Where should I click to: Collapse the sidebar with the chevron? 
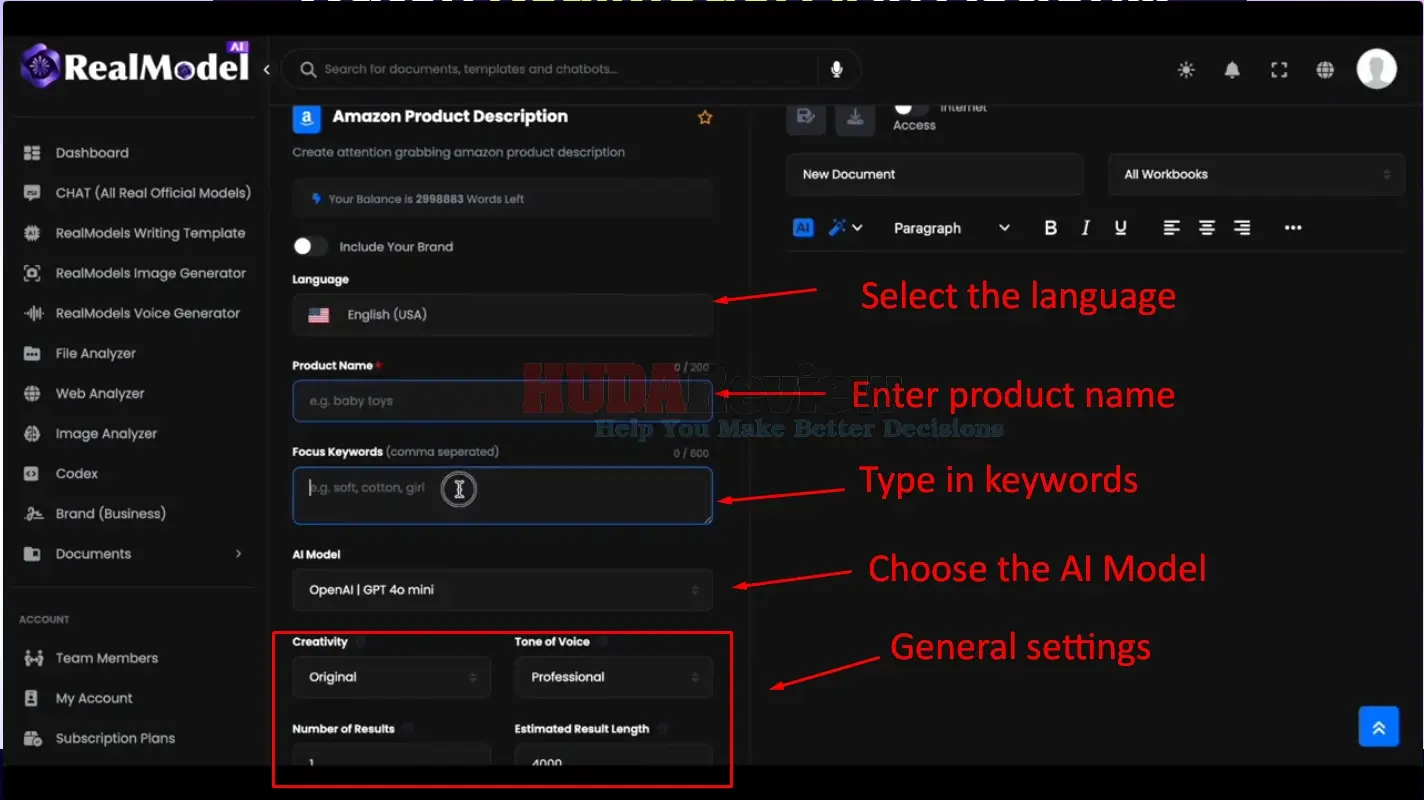(x=266, y=69)
